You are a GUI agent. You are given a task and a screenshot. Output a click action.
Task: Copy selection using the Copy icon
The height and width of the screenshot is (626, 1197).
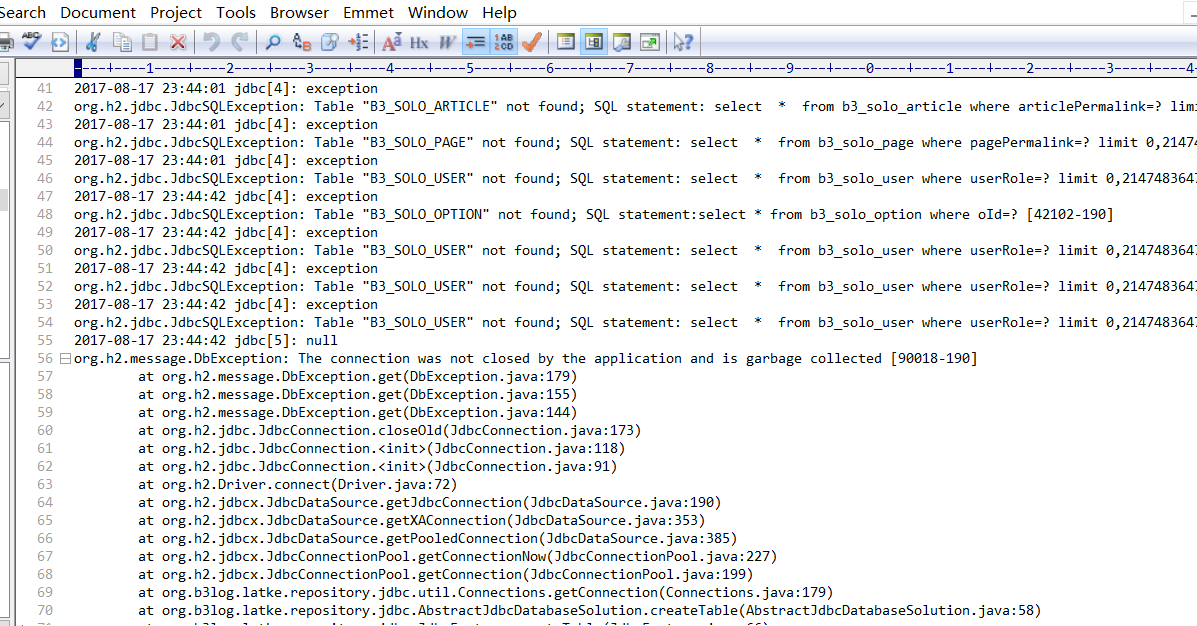point(121,42)
